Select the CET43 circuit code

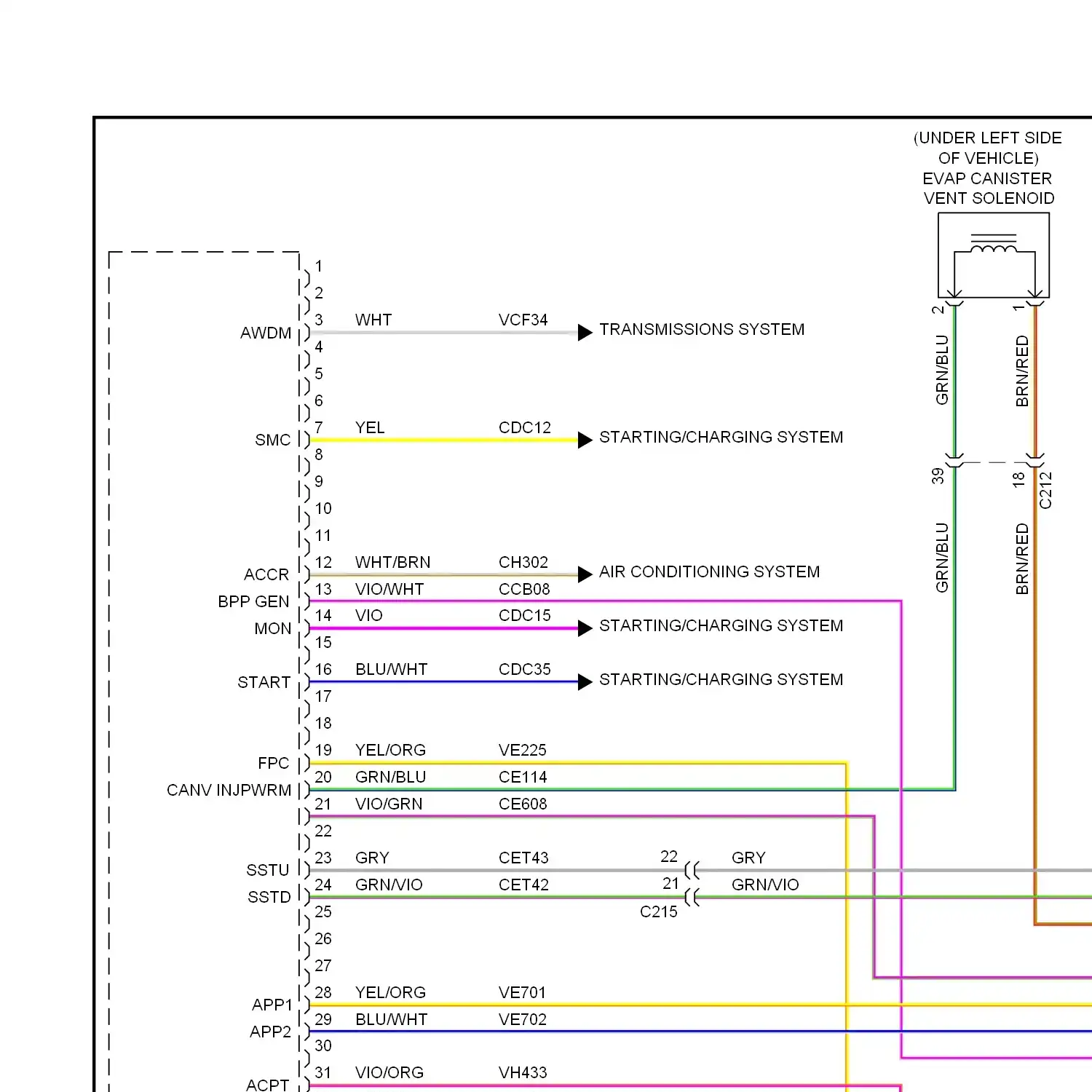tap(523, 858)
